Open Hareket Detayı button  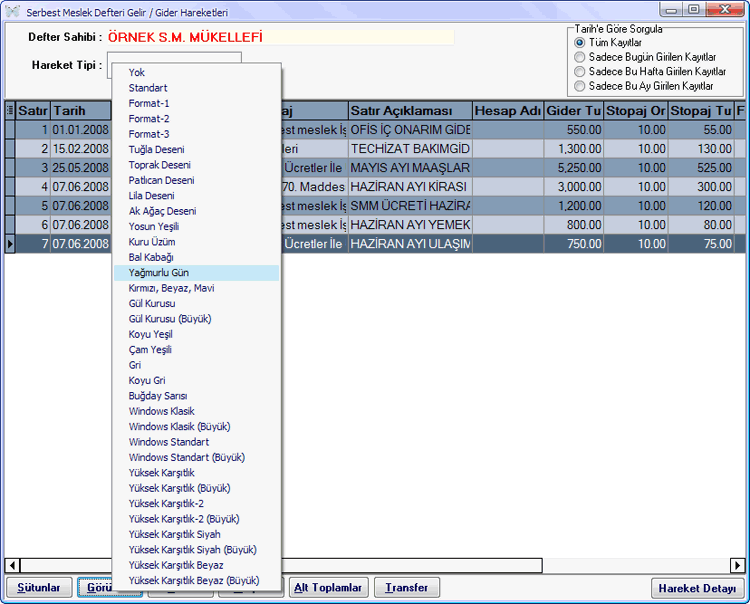697,588
